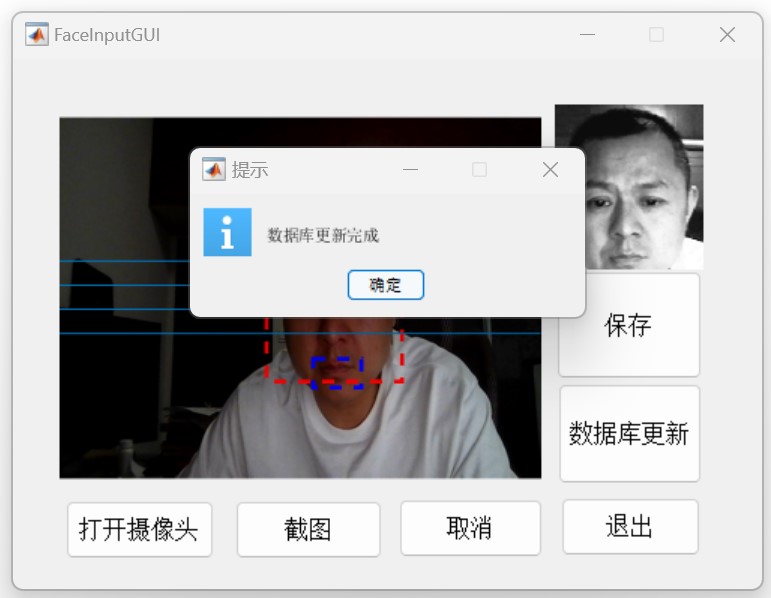Click the 保存 button
The image size is (771, 598).
pyautogui.click(x=629, y=325)
